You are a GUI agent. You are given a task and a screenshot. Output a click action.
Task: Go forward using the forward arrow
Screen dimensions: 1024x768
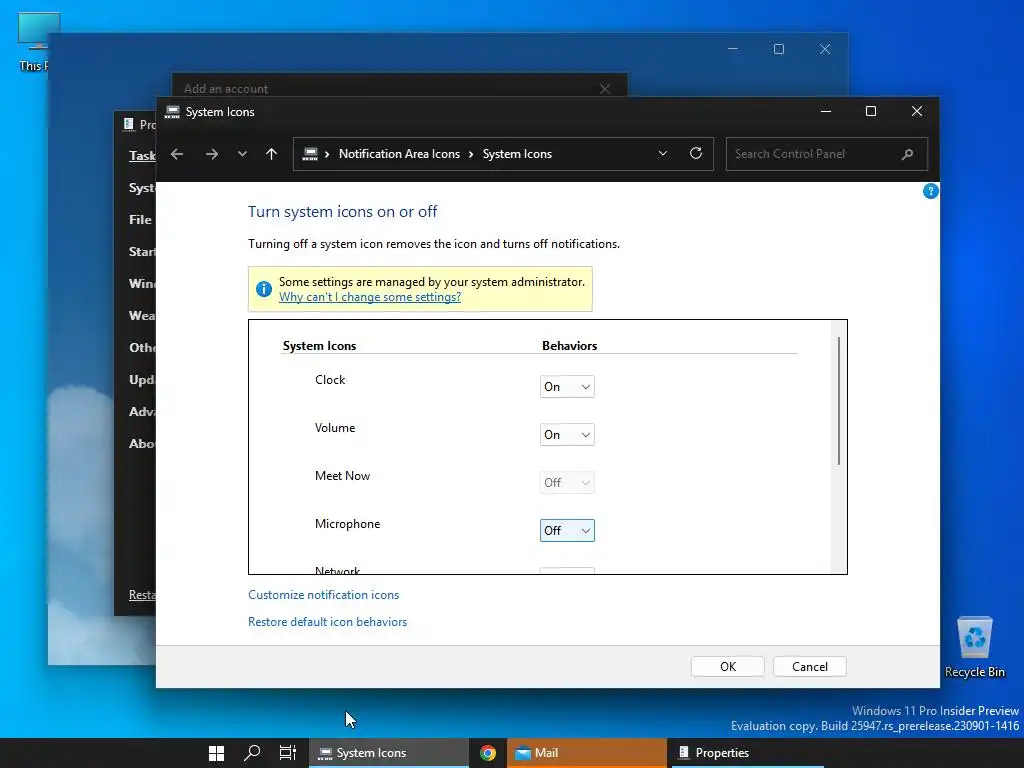(212, 154)
